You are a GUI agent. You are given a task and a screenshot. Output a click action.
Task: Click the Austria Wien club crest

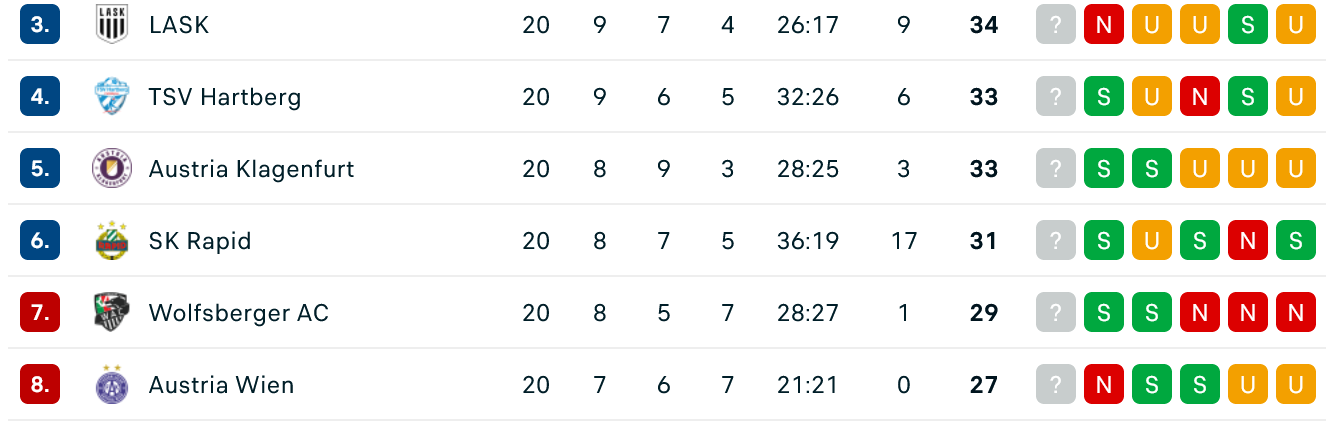tap(111, 384)
